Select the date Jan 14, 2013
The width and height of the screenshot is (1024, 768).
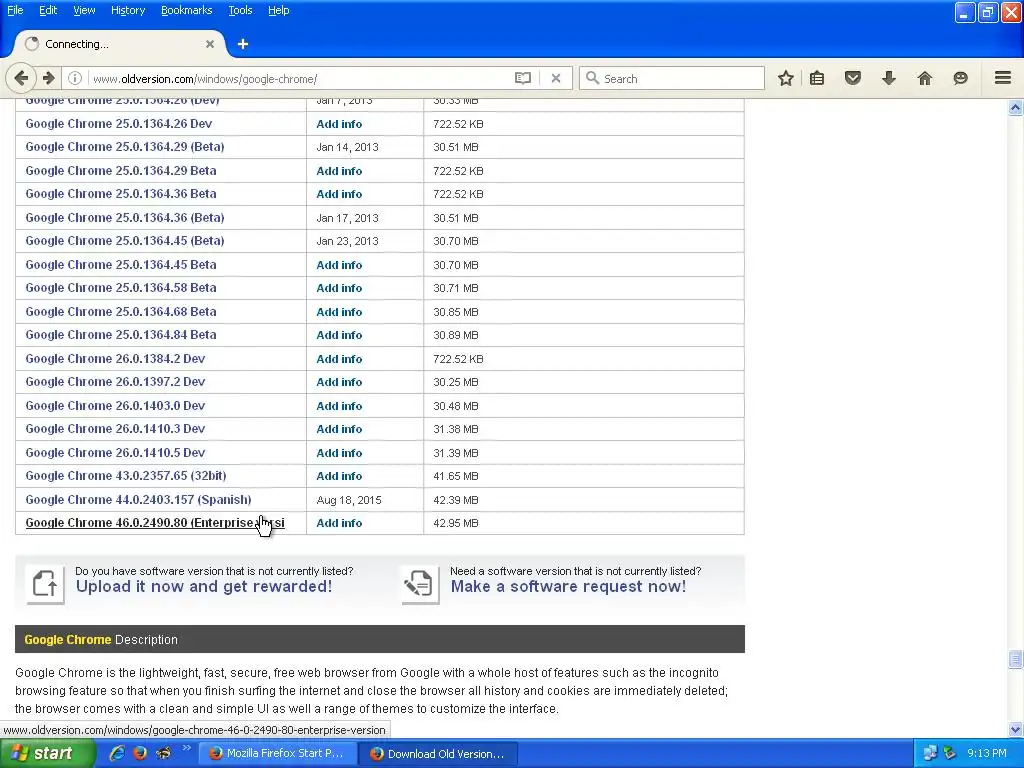coord(347,148)
